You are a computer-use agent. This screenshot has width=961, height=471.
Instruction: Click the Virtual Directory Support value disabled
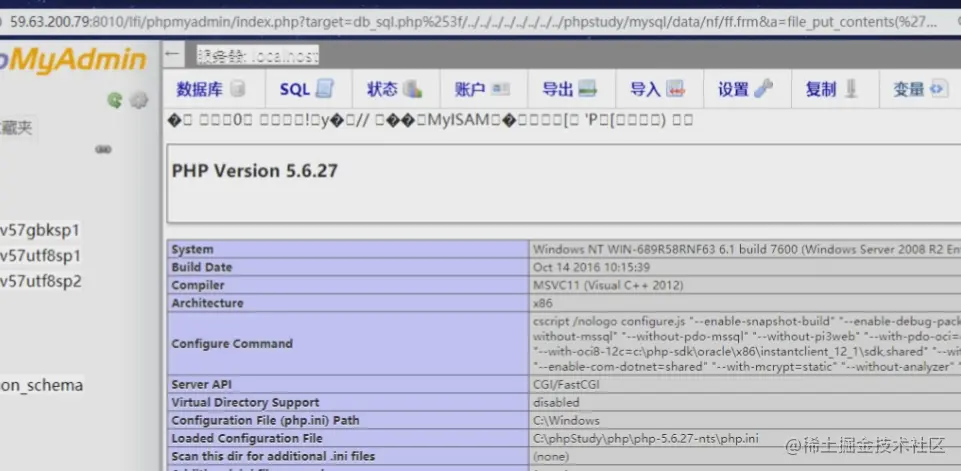[x=556, y=402]
